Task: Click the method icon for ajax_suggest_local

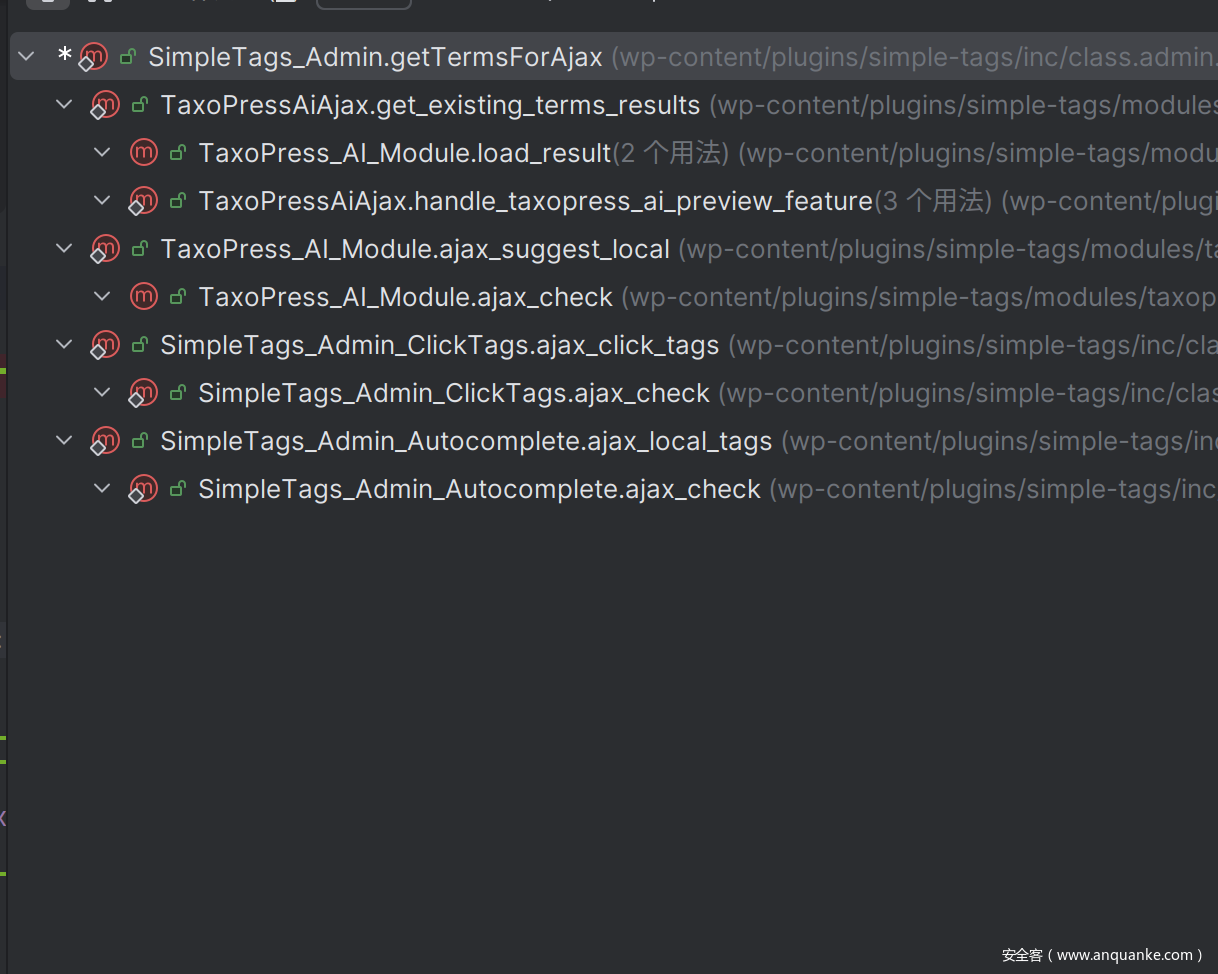Action: coord(105,248)
